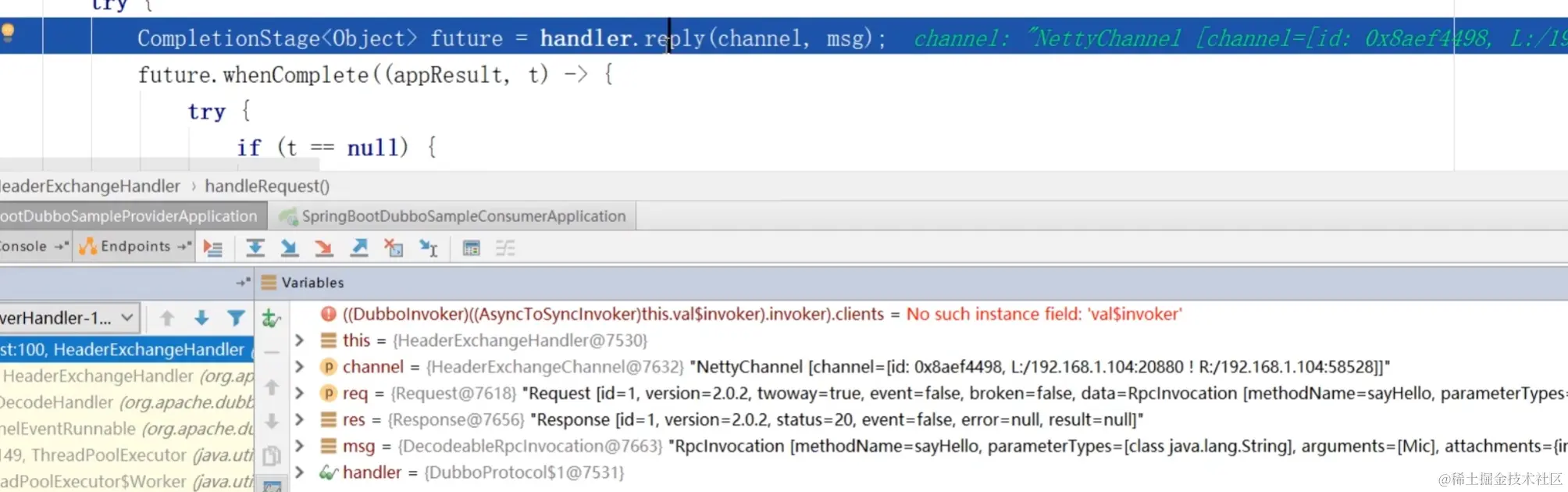Click the Variables panel title
Screen dimensions: 1568x492
coord(313,283)
